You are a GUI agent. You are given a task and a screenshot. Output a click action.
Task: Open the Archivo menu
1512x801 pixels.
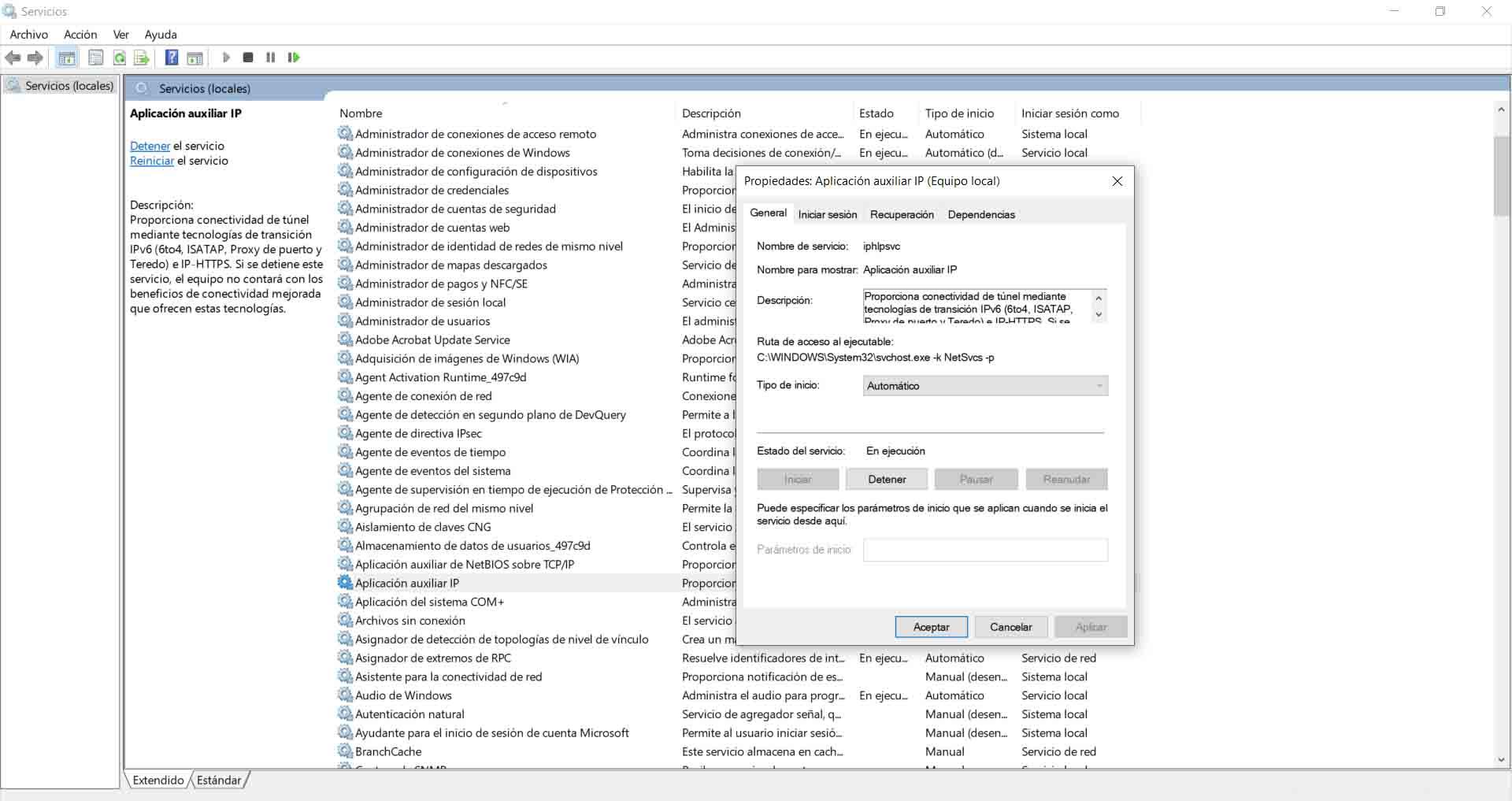point(29,35)
